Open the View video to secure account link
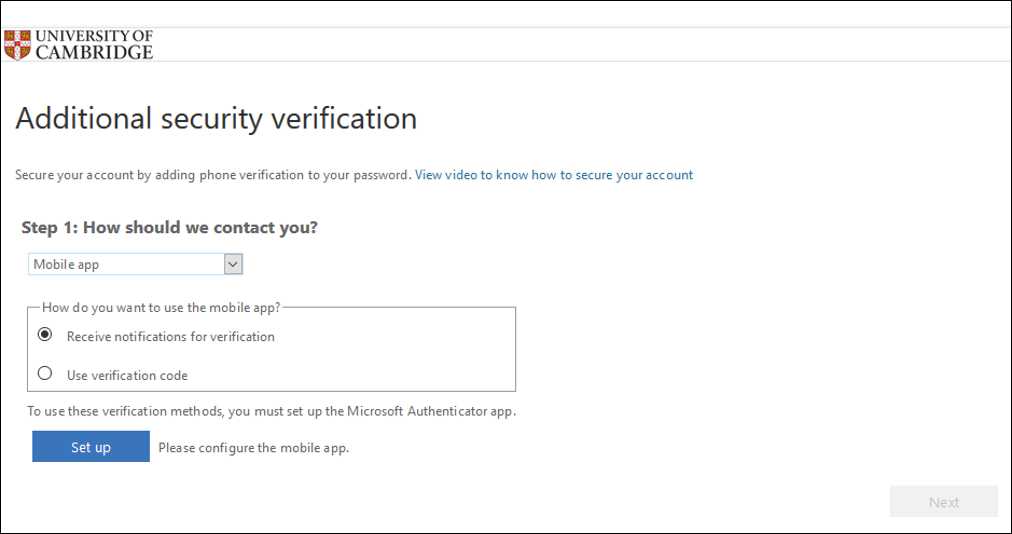This screenshot has height=534, width=1012. coord(554,175)
